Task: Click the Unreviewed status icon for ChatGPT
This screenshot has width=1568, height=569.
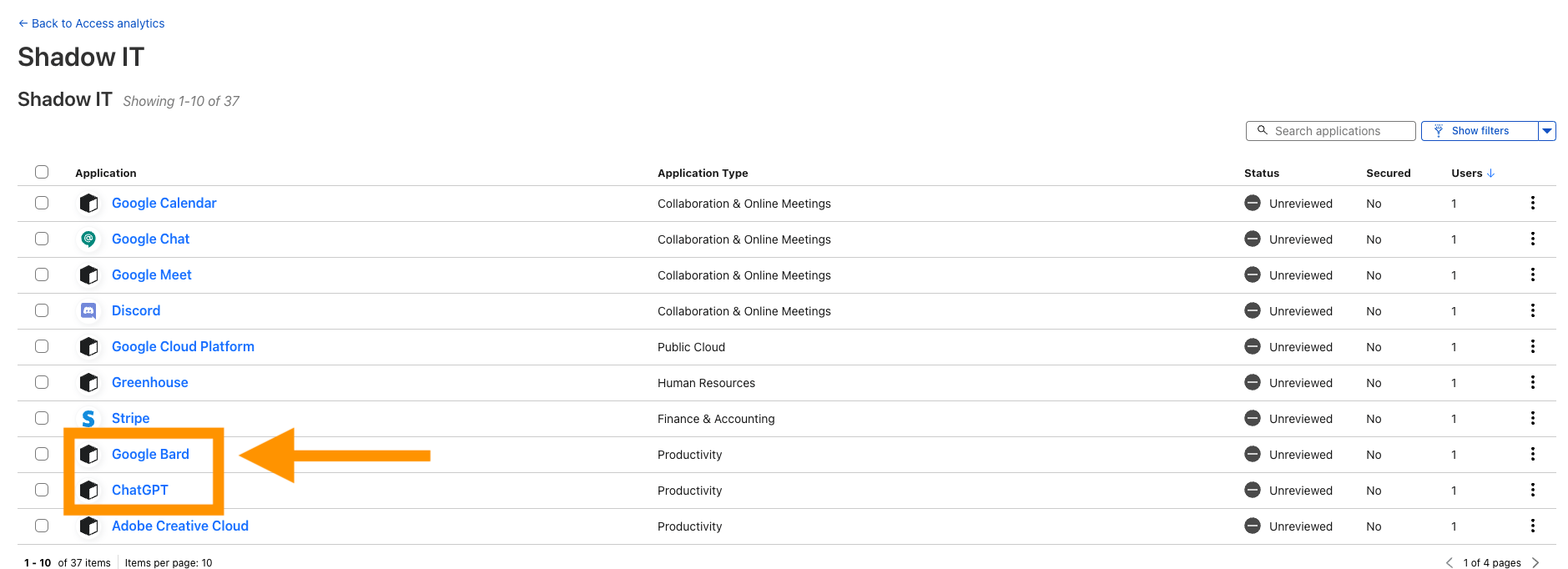Action: click(x=1252, y=490)
